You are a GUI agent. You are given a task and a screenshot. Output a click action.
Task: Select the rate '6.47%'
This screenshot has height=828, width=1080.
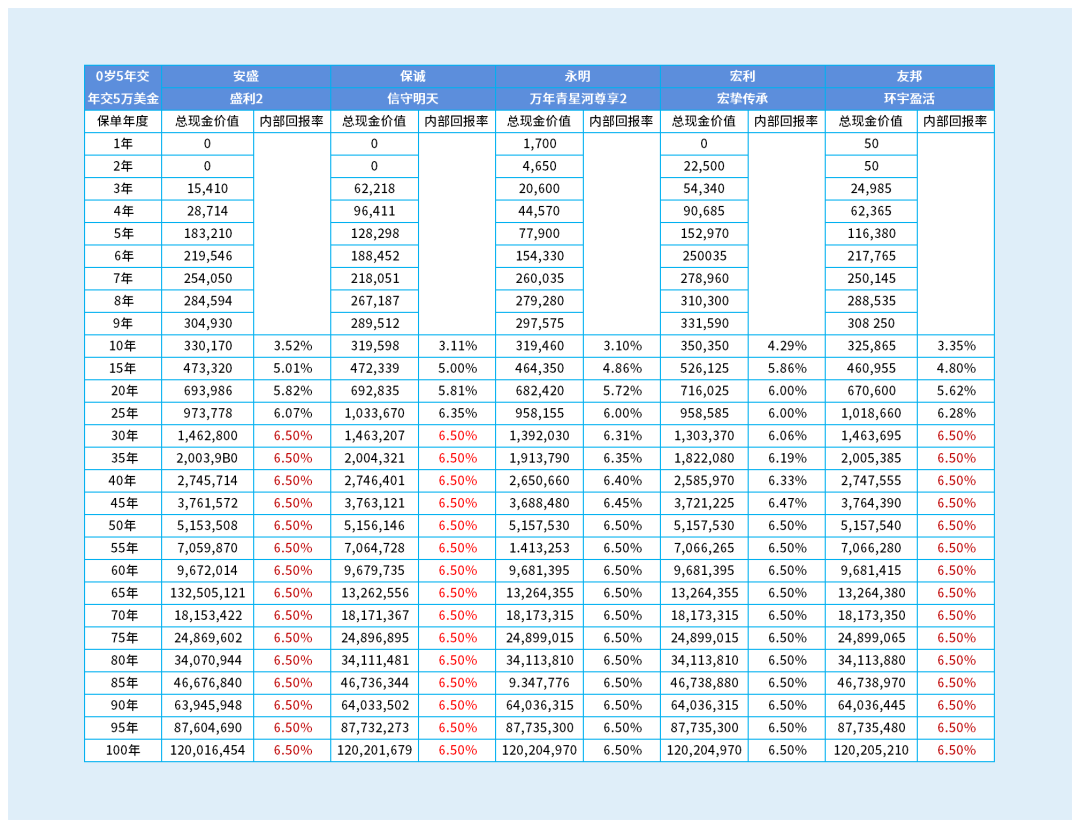coord(787,503)
